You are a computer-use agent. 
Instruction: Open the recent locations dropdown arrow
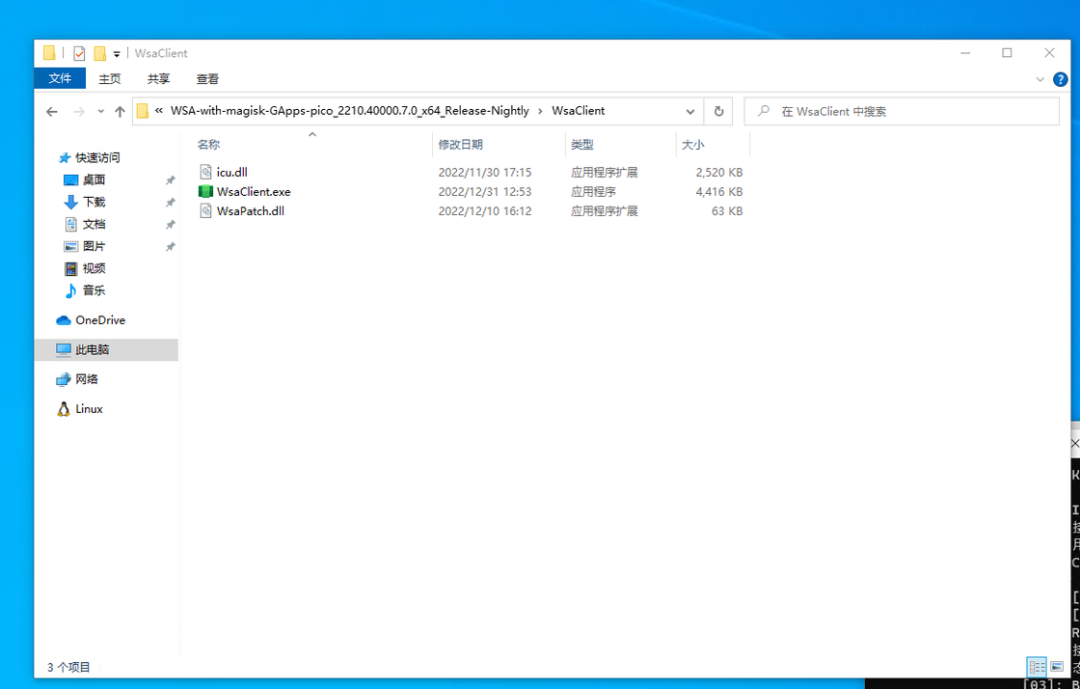click(101, 111)
